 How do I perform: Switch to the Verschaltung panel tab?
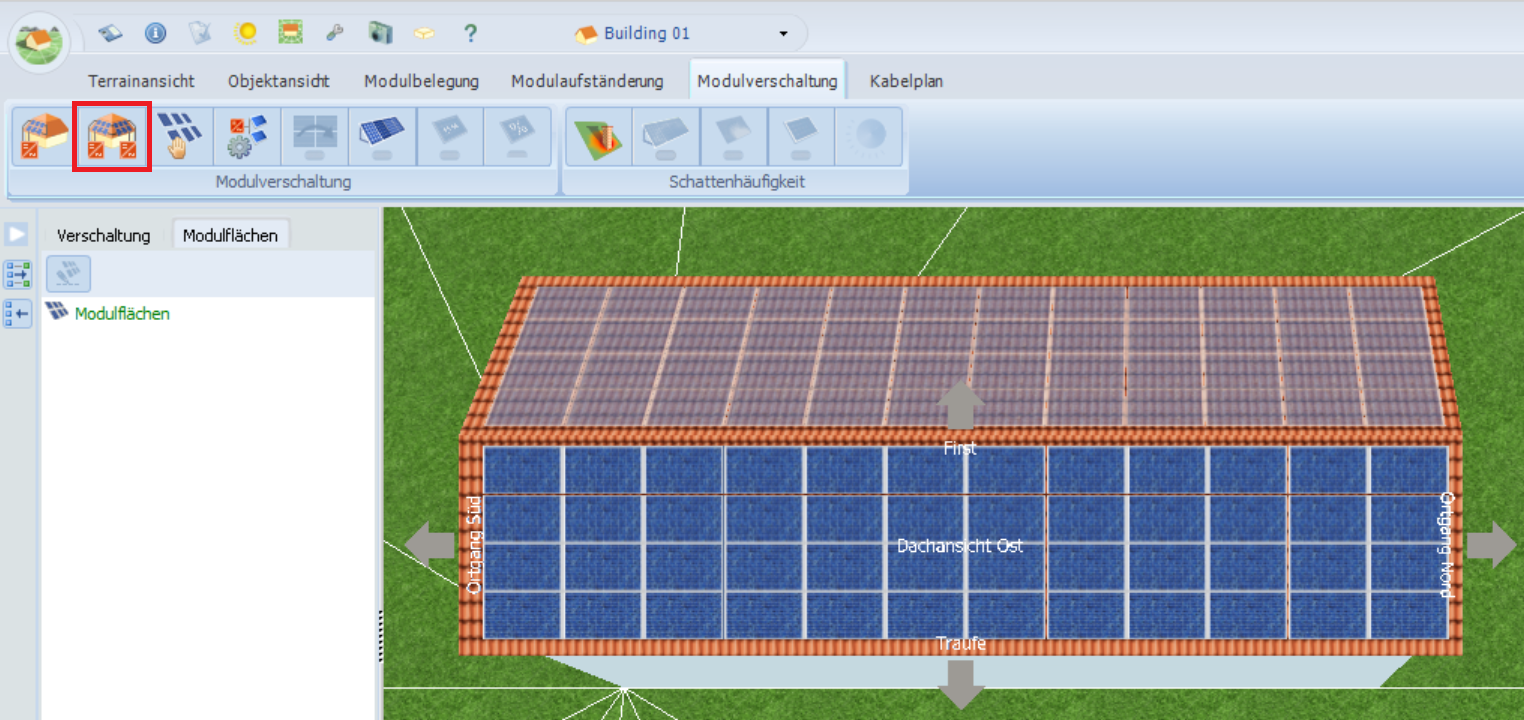pos(103,235)
